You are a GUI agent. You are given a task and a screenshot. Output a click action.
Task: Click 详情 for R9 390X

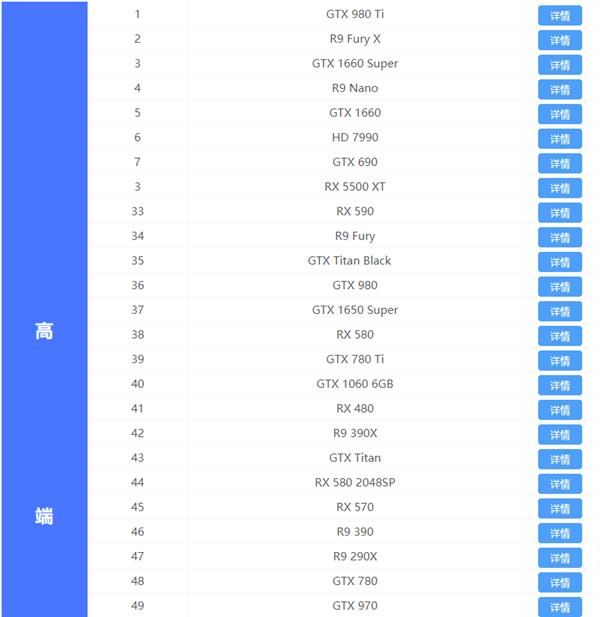(x=559, y=434)
